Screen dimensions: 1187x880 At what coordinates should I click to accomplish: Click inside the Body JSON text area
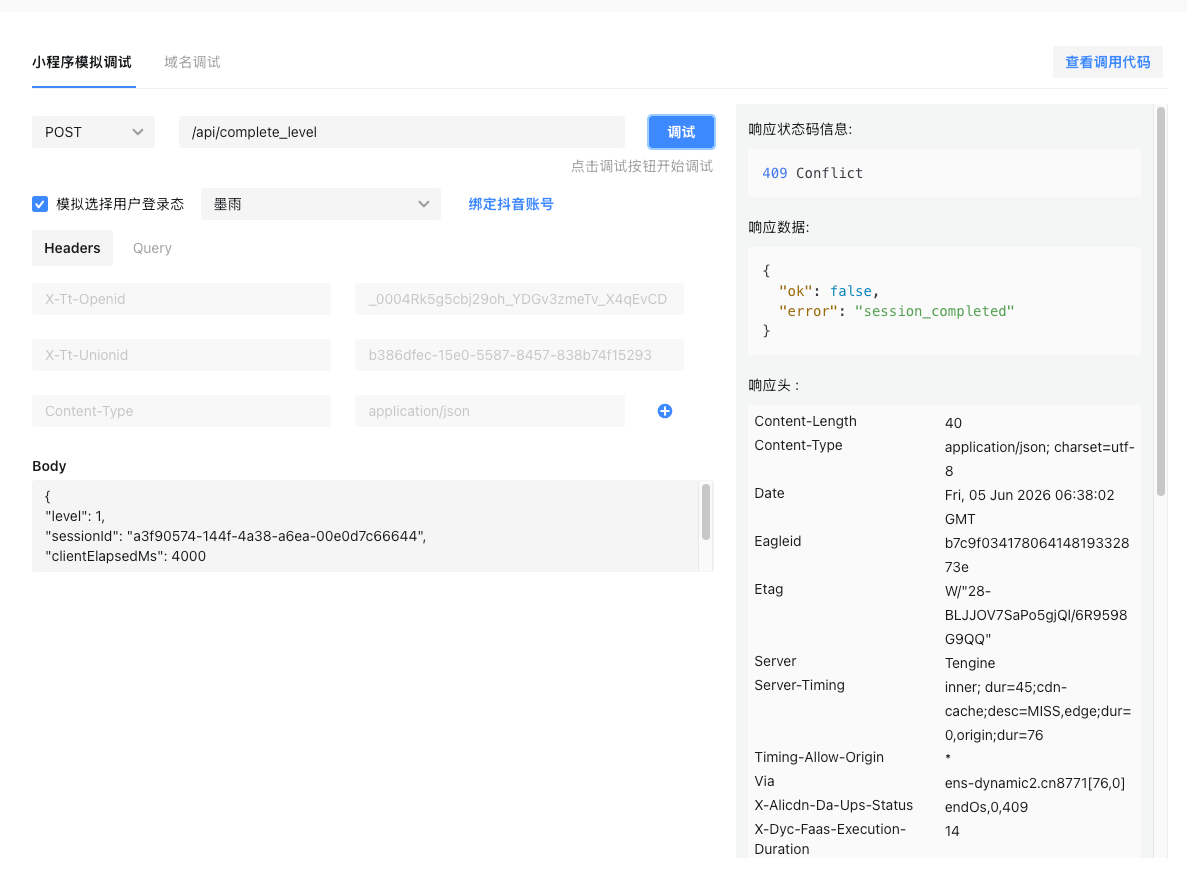click(x=365, y=526)
